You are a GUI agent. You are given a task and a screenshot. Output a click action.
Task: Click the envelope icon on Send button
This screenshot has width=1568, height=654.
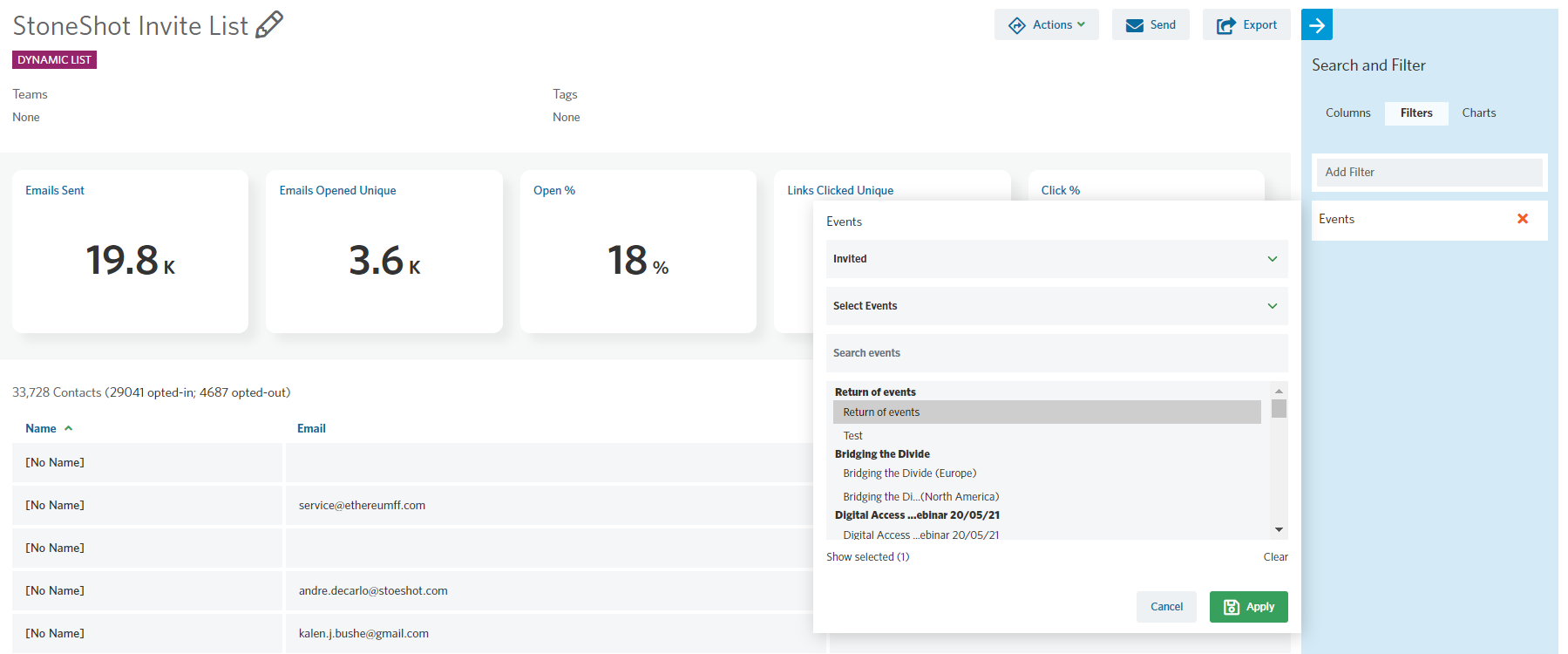pos(1135,25)
